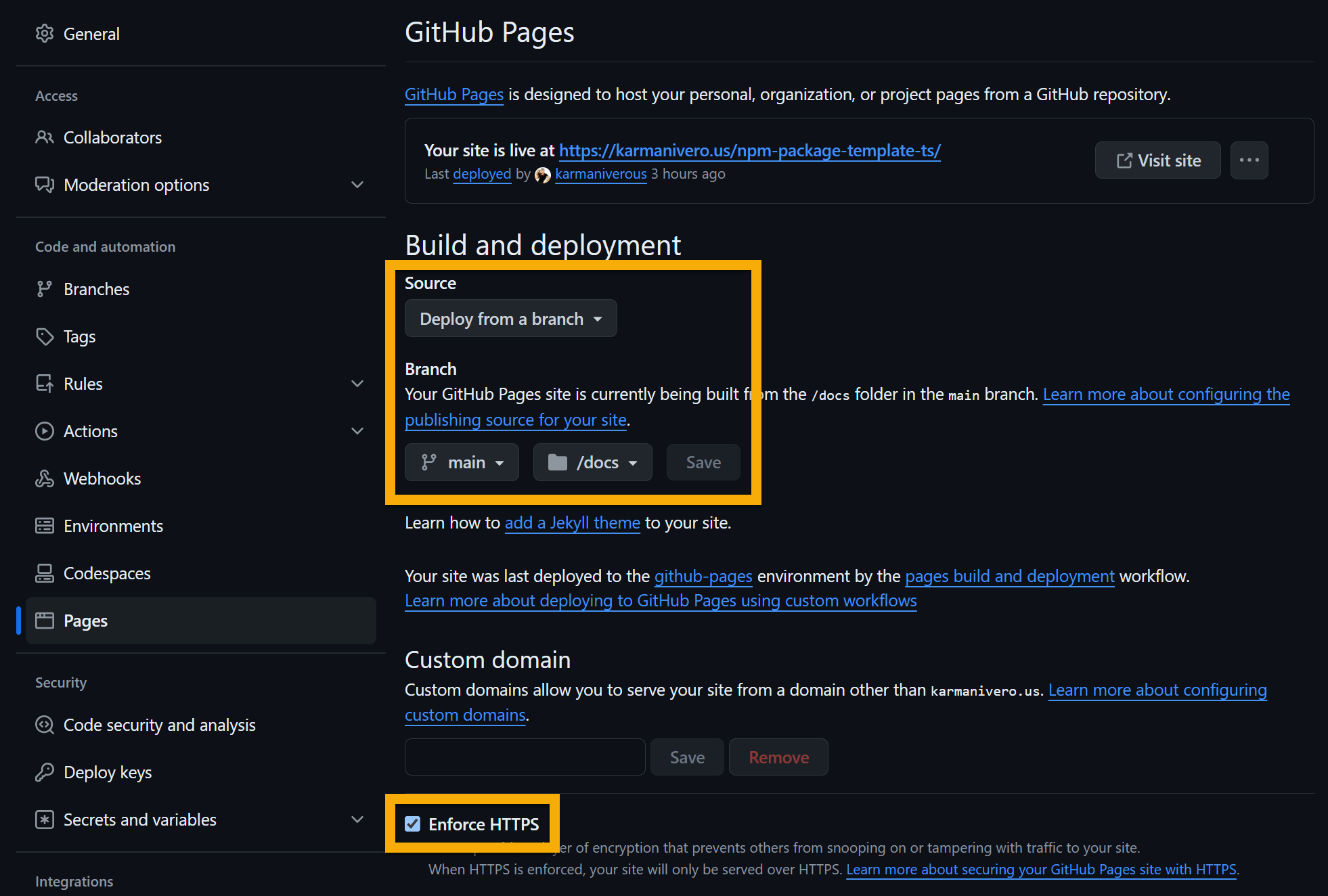Click the Visit site button

pyautogui.click(x=1158, y=160)
